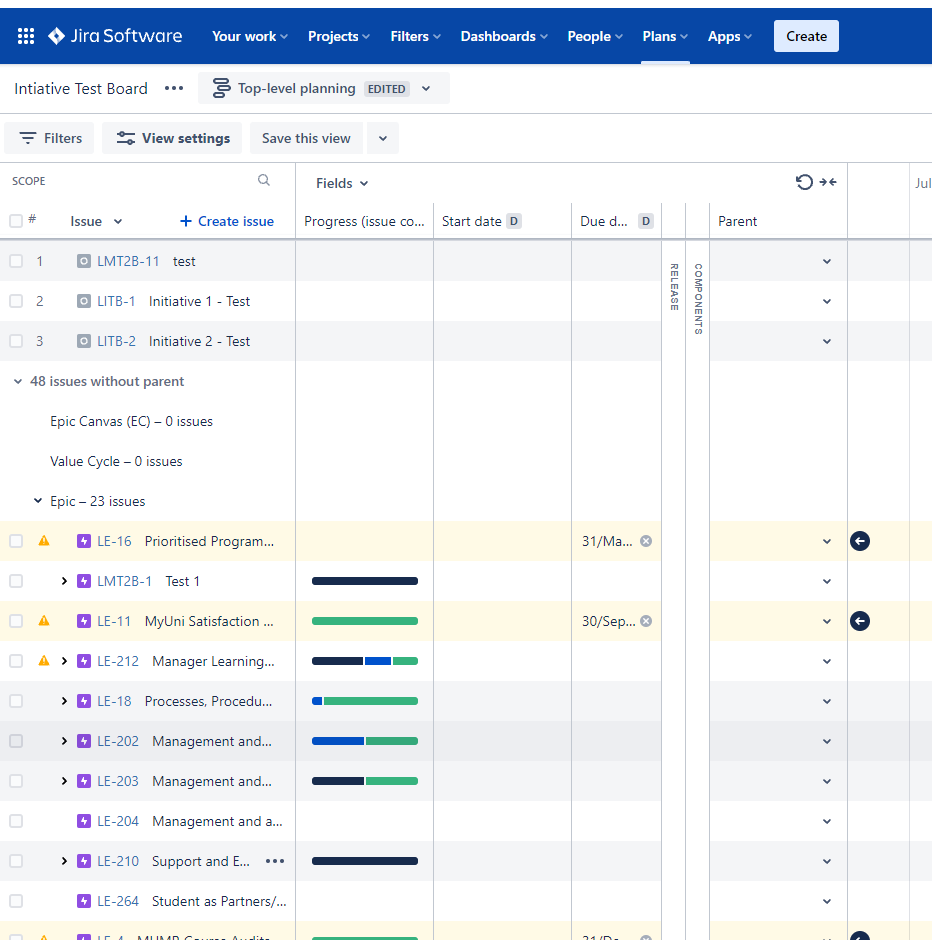Click the search icon in Scope header

pos(264,180)
